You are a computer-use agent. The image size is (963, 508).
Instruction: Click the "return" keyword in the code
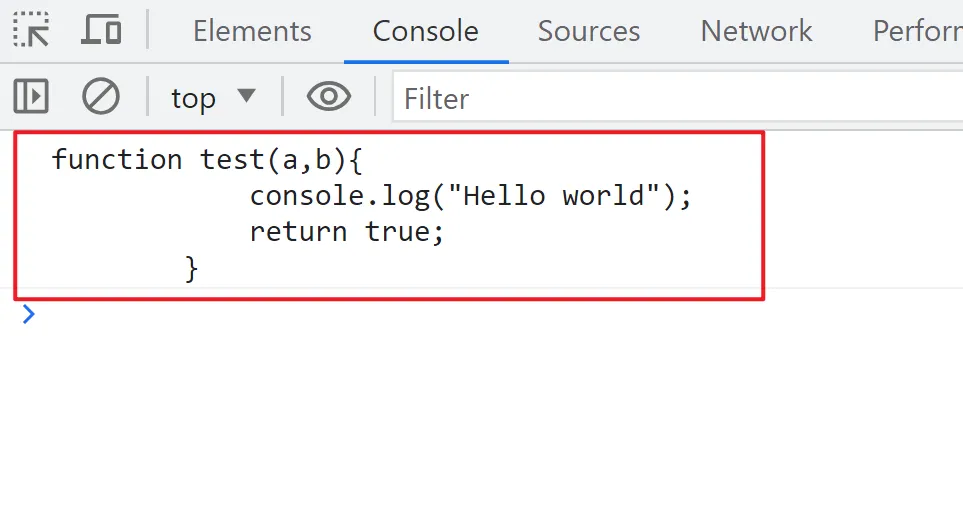tap(298, 232)
